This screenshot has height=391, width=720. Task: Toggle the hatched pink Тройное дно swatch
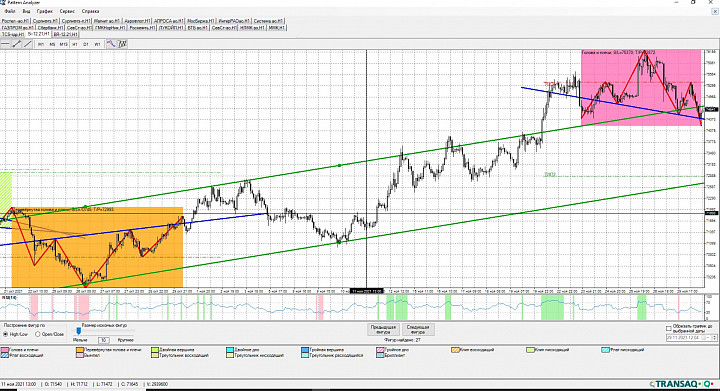pos(380,350)
